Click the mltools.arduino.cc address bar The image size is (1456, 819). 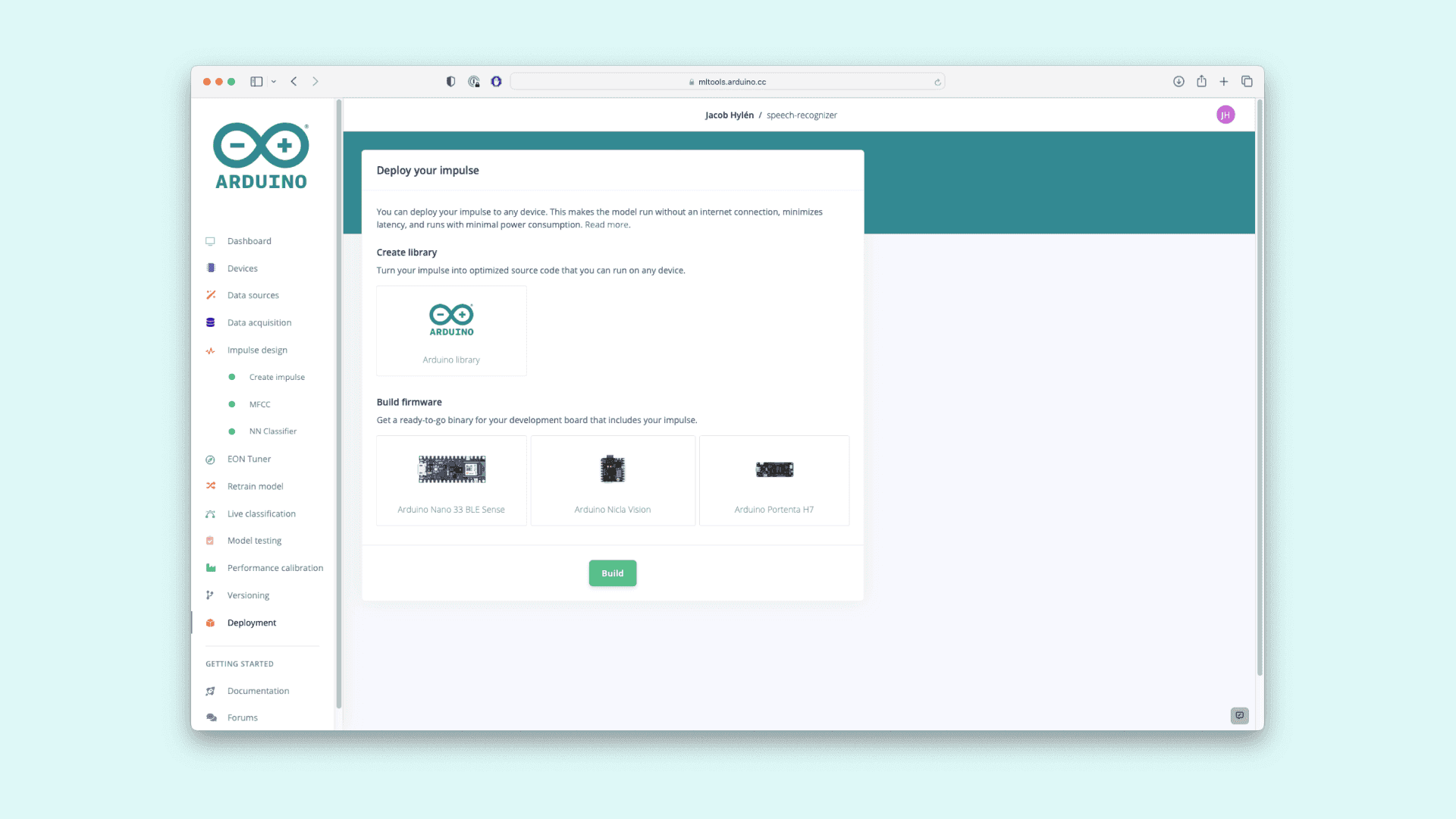(x=727, y=82)
